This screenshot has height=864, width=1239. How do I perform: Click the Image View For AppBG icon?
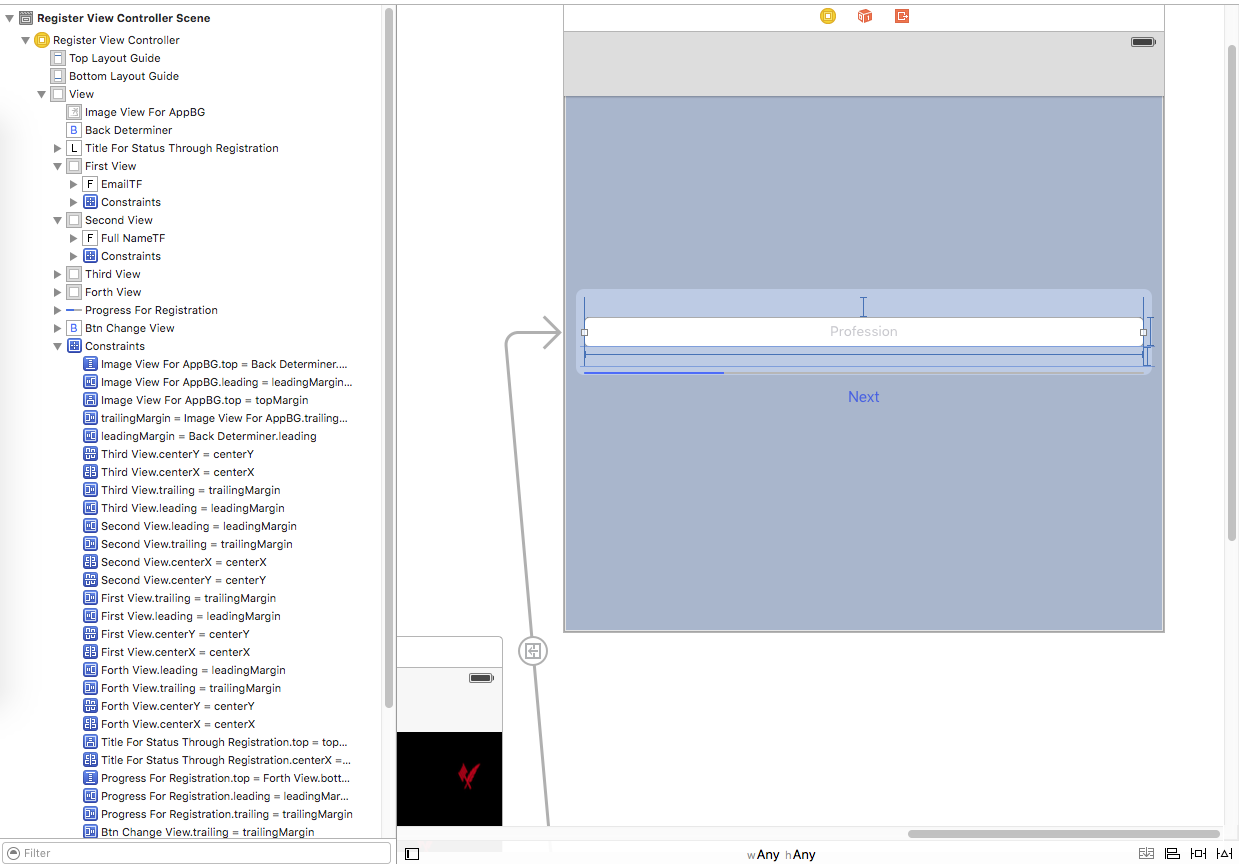coord(74,112)
